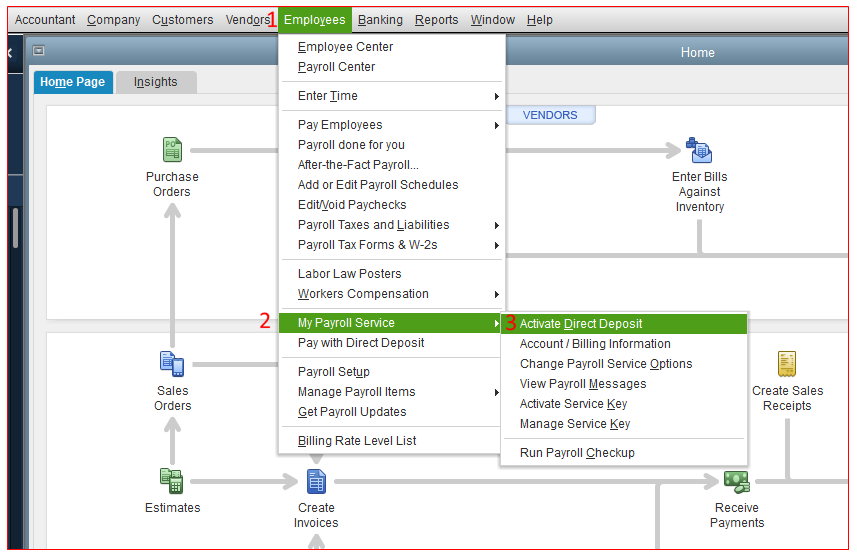Open the Accountant menu

(45, 20)
